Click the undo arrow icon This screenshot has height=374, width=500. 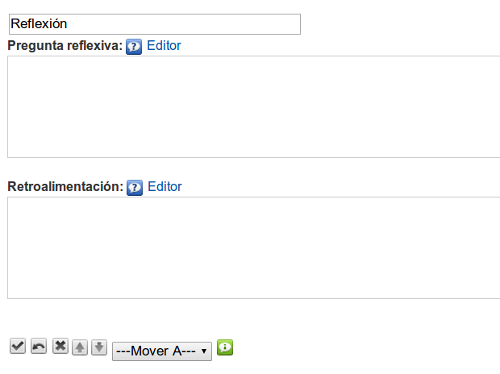39,346
